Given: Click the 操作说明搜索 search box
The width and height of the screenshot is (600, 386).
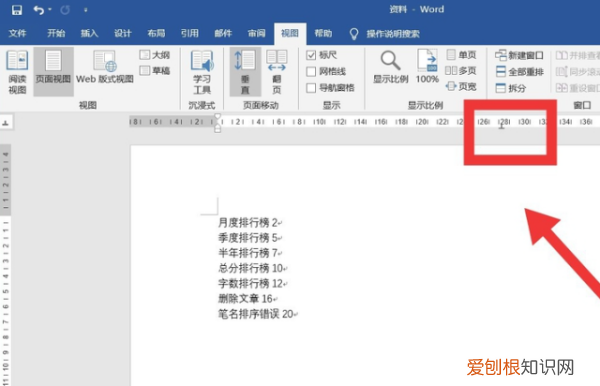Looking at the screenshot, I should coord(393,34).
